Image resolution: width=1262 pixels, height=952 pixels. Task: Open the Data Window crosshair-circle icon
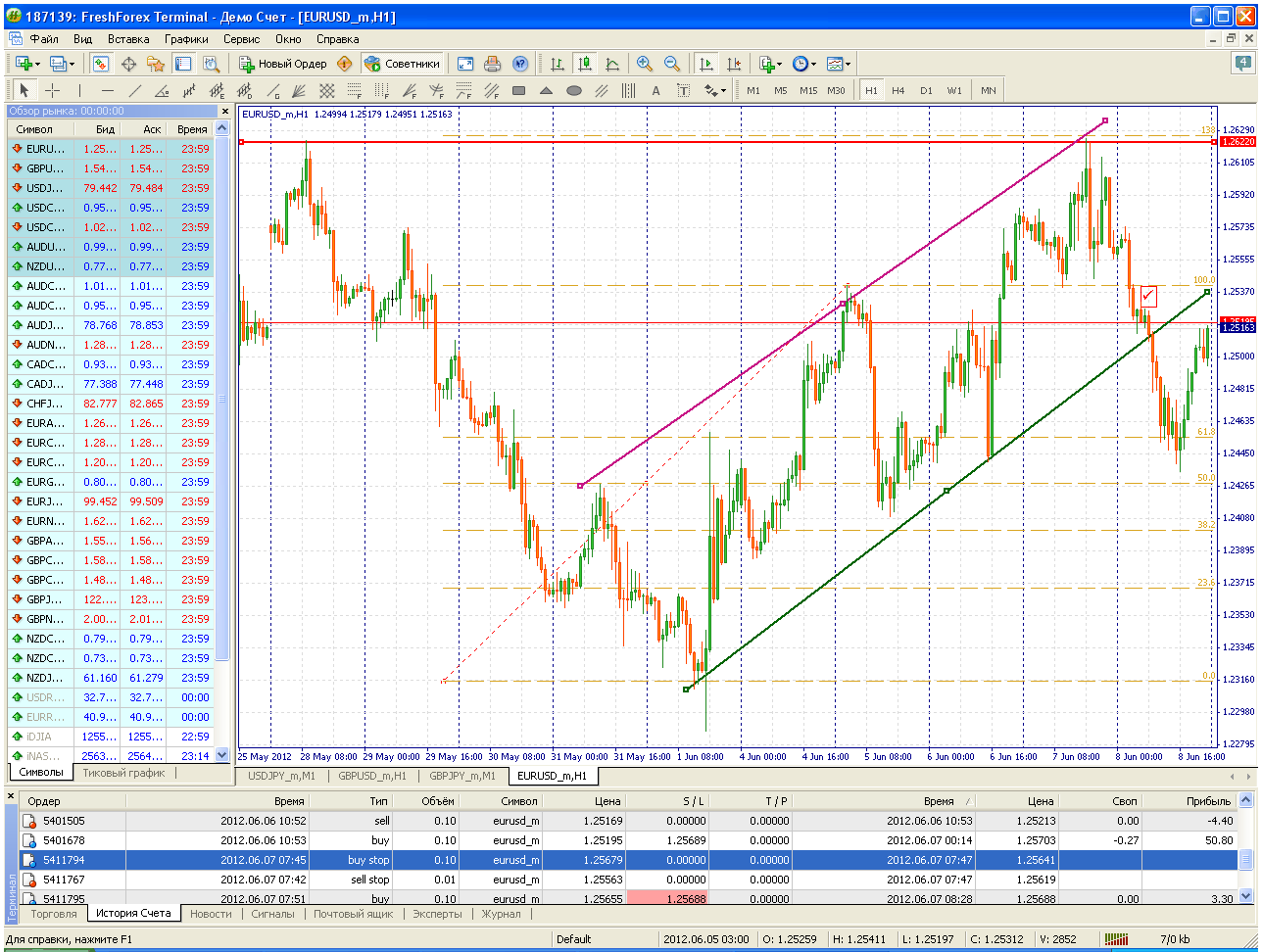128,64
